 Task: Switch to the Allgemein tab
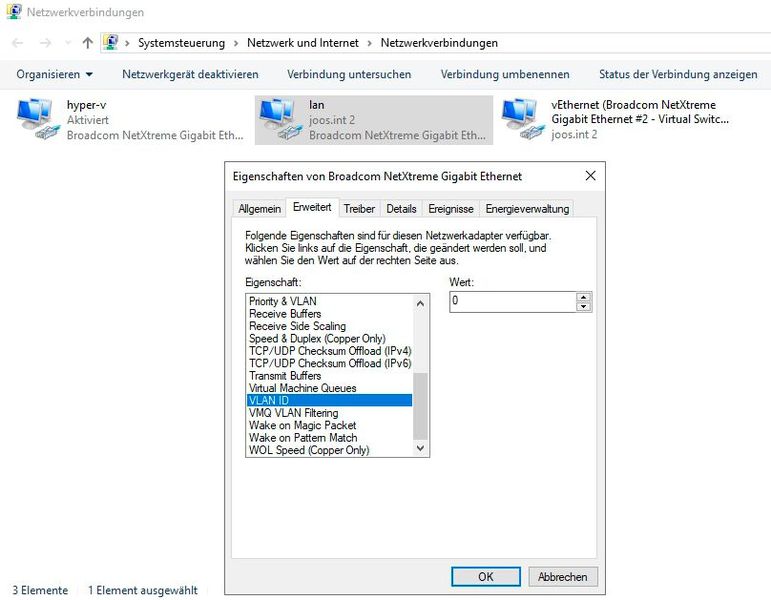tap(260, 209)
